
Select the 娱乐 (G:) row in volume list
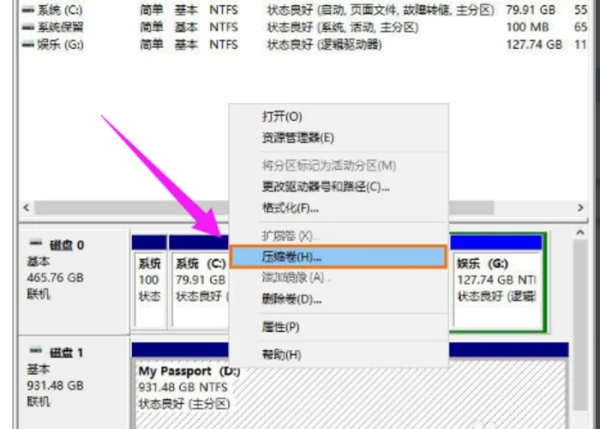tap(304, 45)
